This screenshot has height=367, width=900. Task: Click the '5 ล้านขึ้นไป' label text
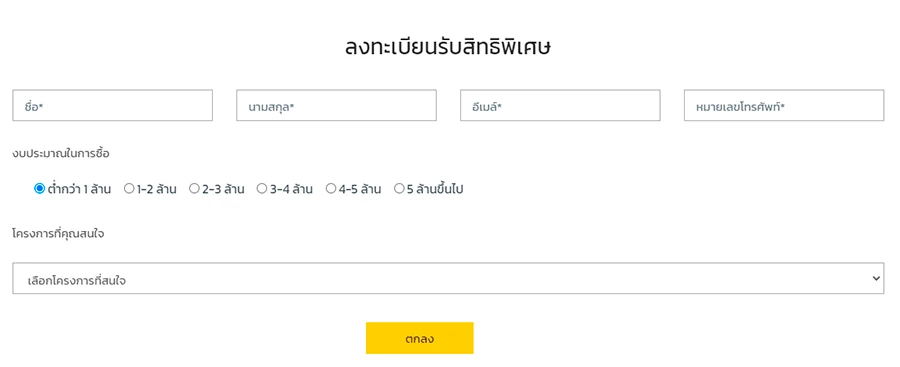(435, 188)
